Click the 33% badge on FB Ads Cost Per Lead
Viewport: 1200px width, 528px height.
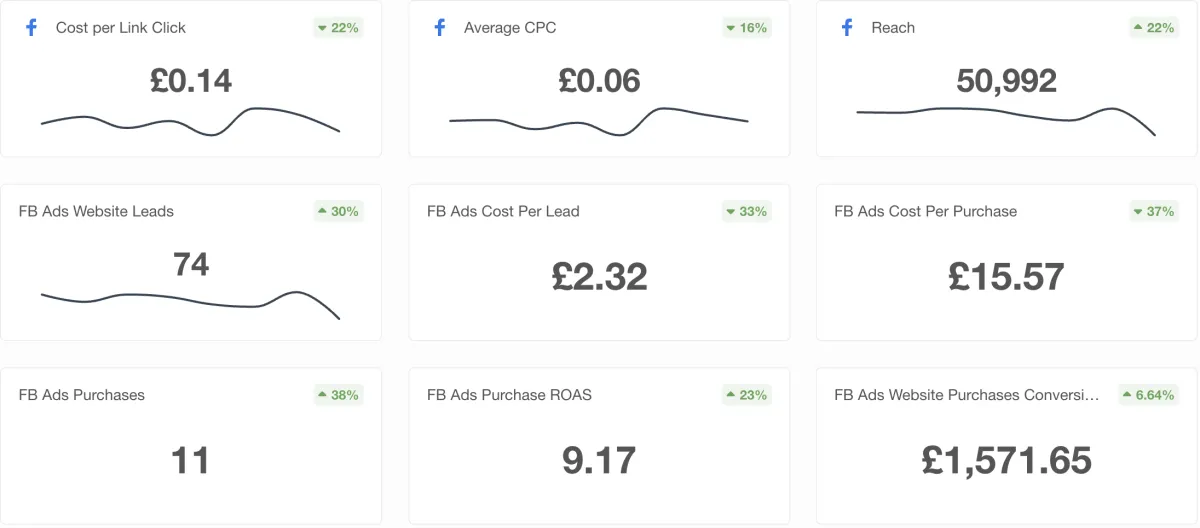[x=746, y=211]
